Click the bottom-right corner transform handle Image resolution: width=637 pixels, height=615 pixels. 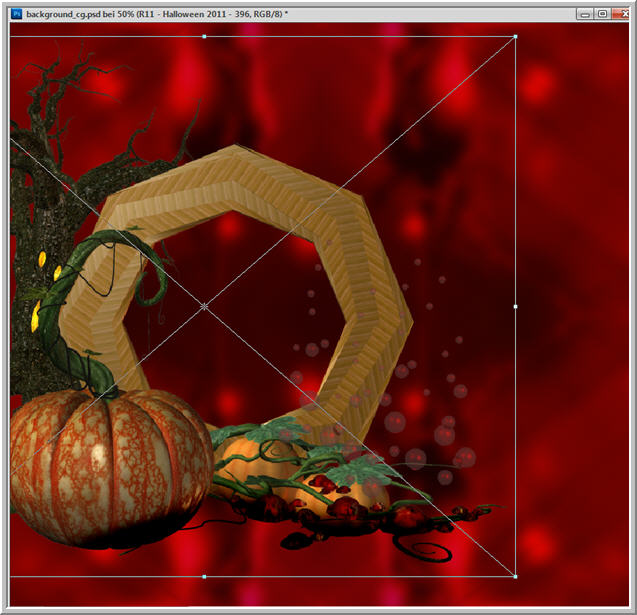pos(516,576)
